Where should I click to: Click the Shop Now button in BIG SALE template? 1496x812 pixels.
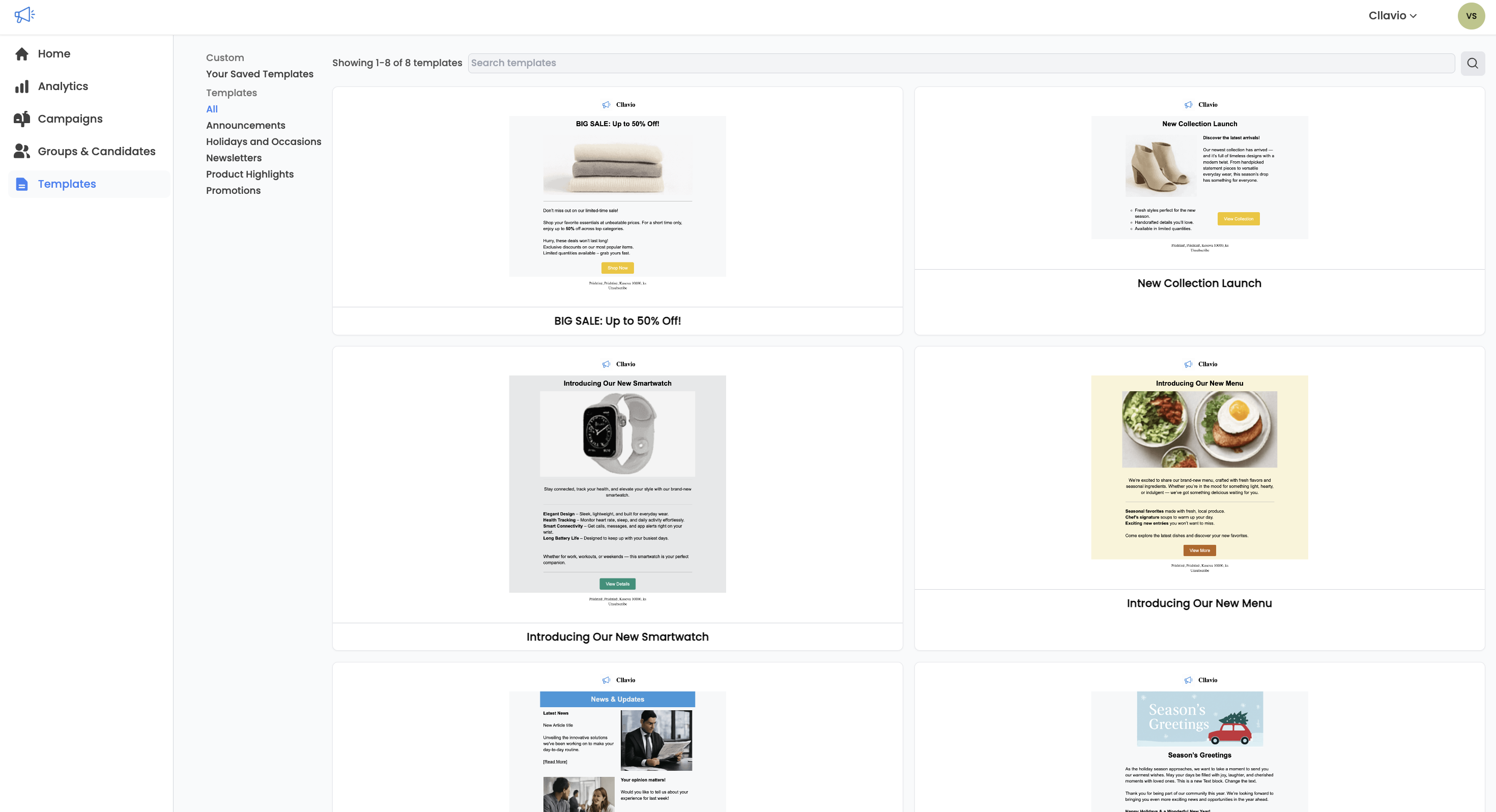[x=617, y=268]
